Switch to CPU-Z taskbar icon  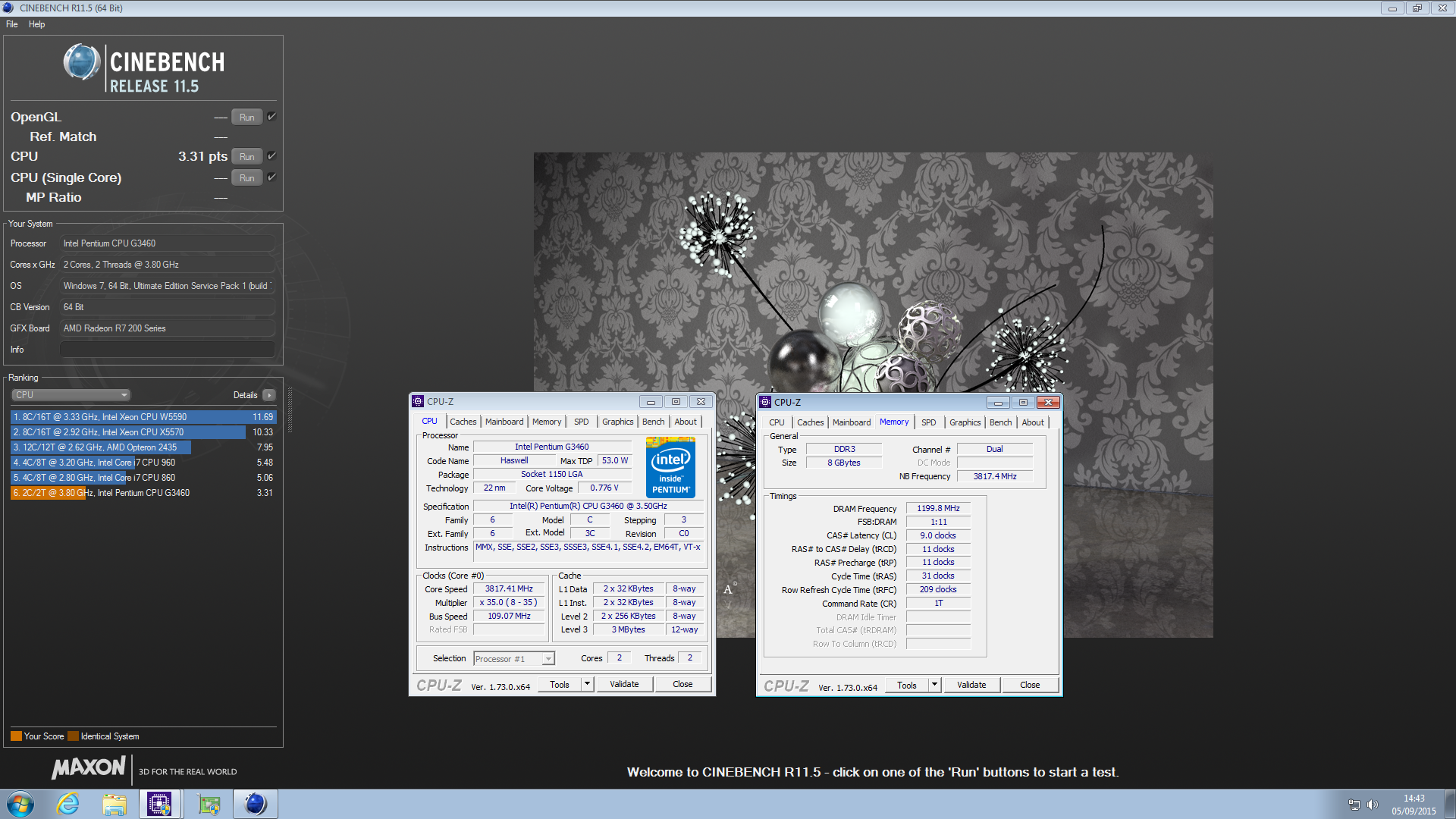pos(159,804)
